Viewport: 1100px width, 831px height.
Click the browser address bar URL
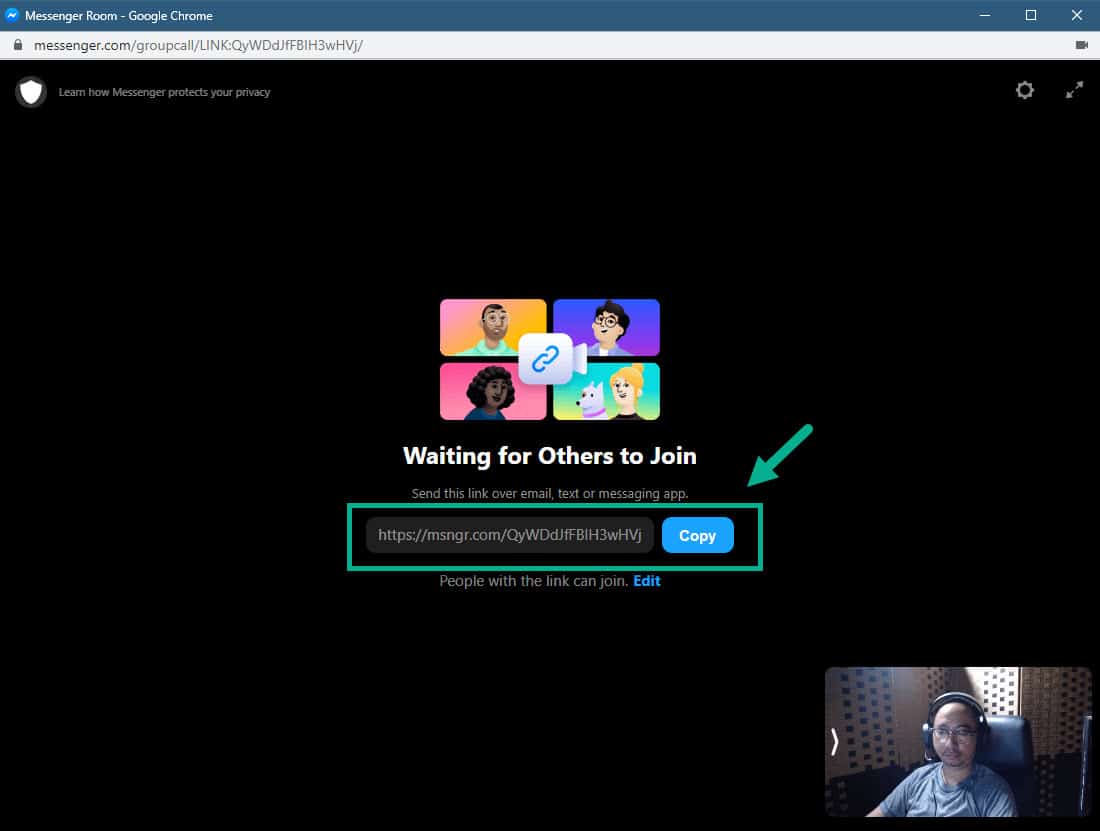point(198,45)
